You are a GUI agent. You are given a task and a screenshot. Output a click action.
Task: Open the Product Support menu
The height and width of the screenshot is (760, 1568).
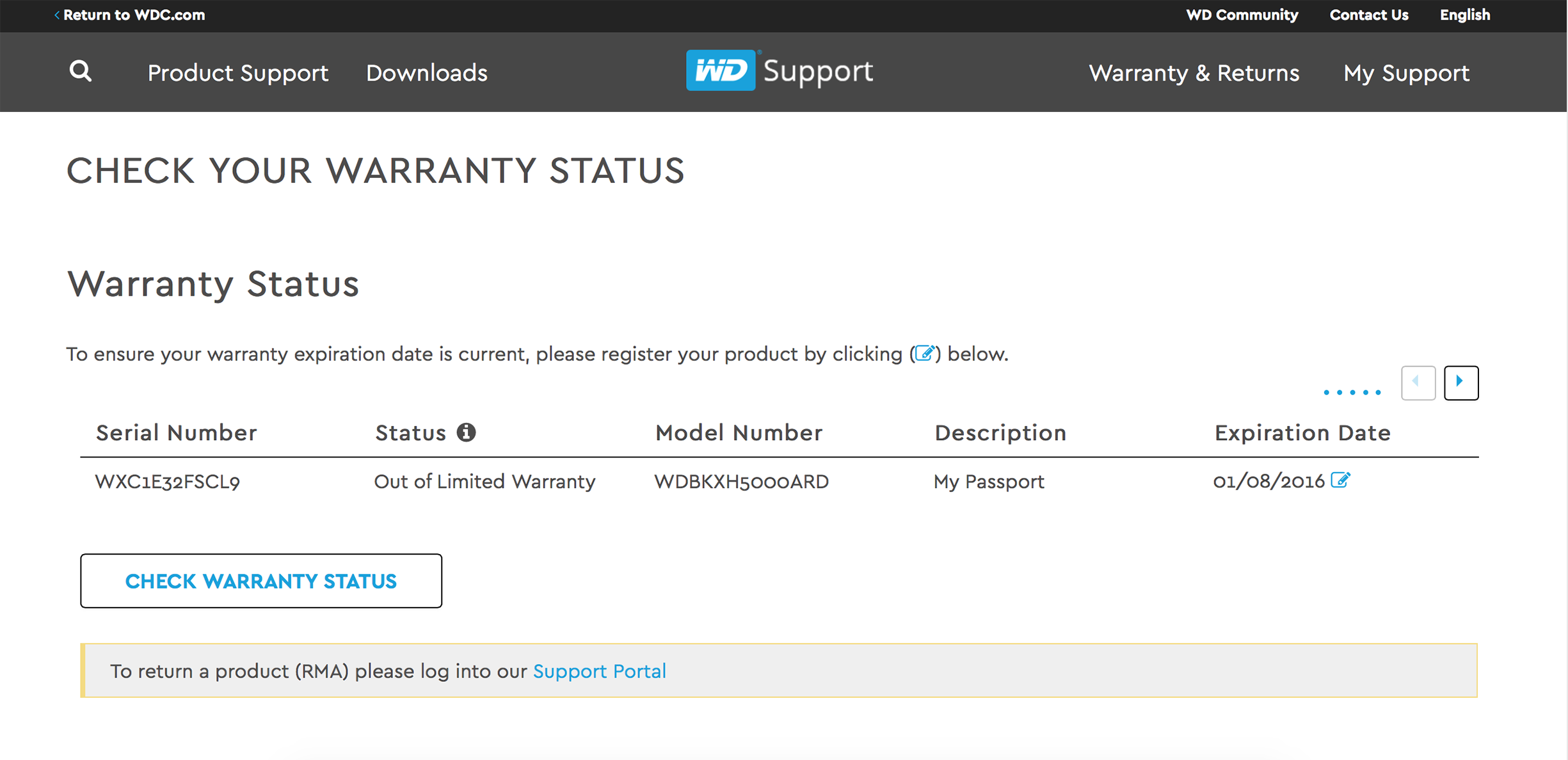(x=238, y=73)
